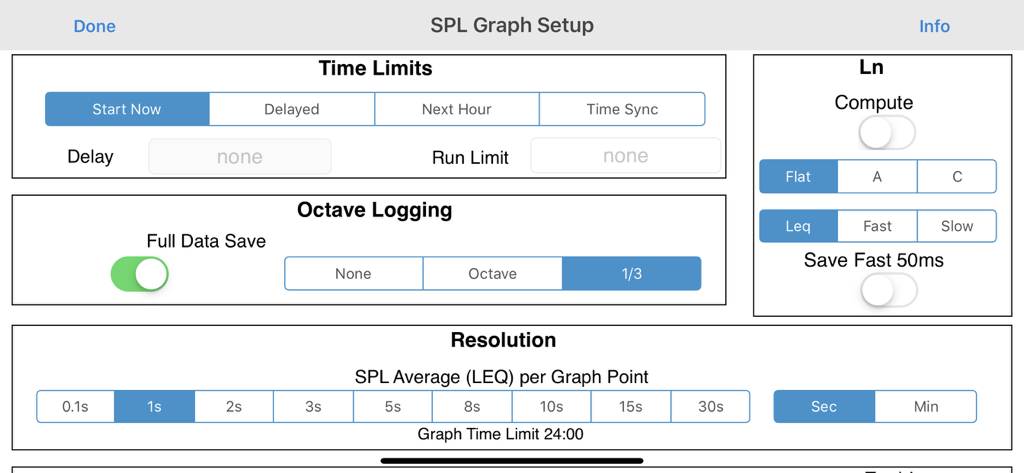Set resolution to 15s
The width and height of the screenshot is (1024, 473).
630,406
